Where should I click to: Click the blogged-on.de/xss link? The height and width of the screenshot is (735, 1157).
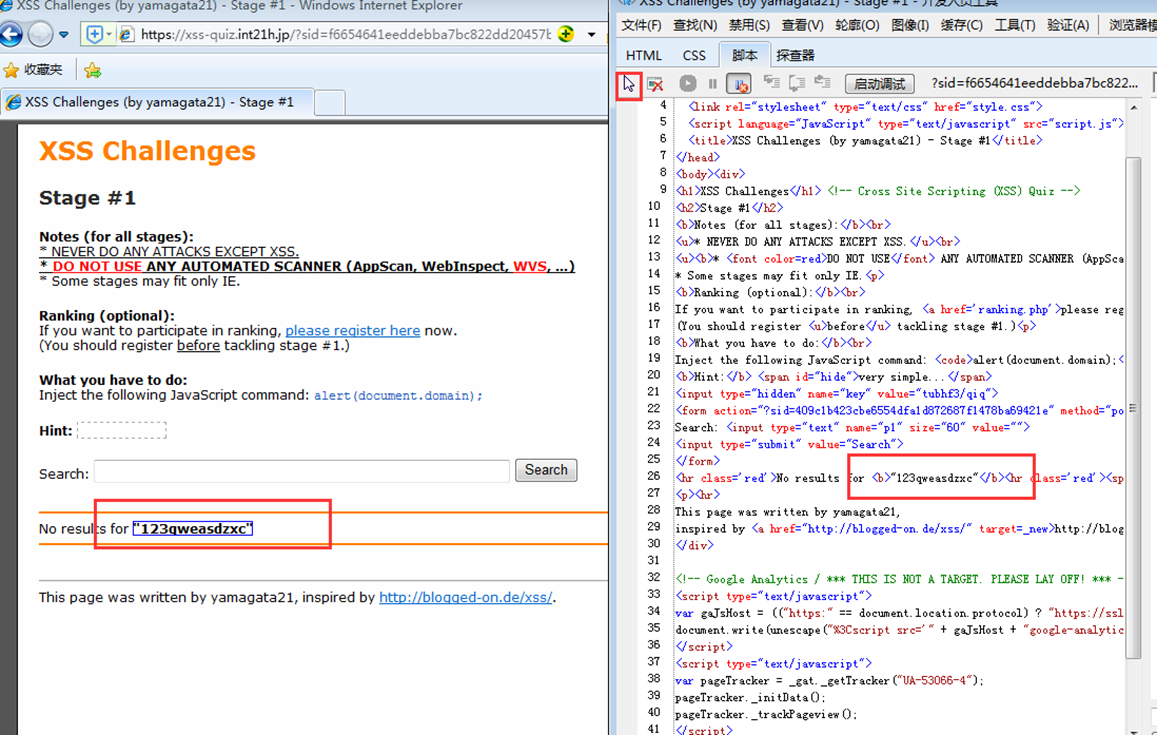[466, 598]
